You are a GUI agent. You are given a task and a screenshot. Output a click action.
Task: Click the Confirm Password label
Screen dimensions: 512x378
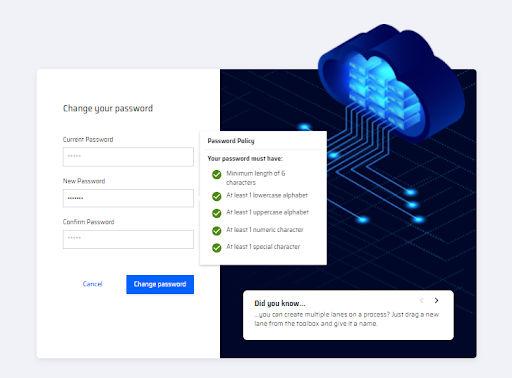(89, 222)
